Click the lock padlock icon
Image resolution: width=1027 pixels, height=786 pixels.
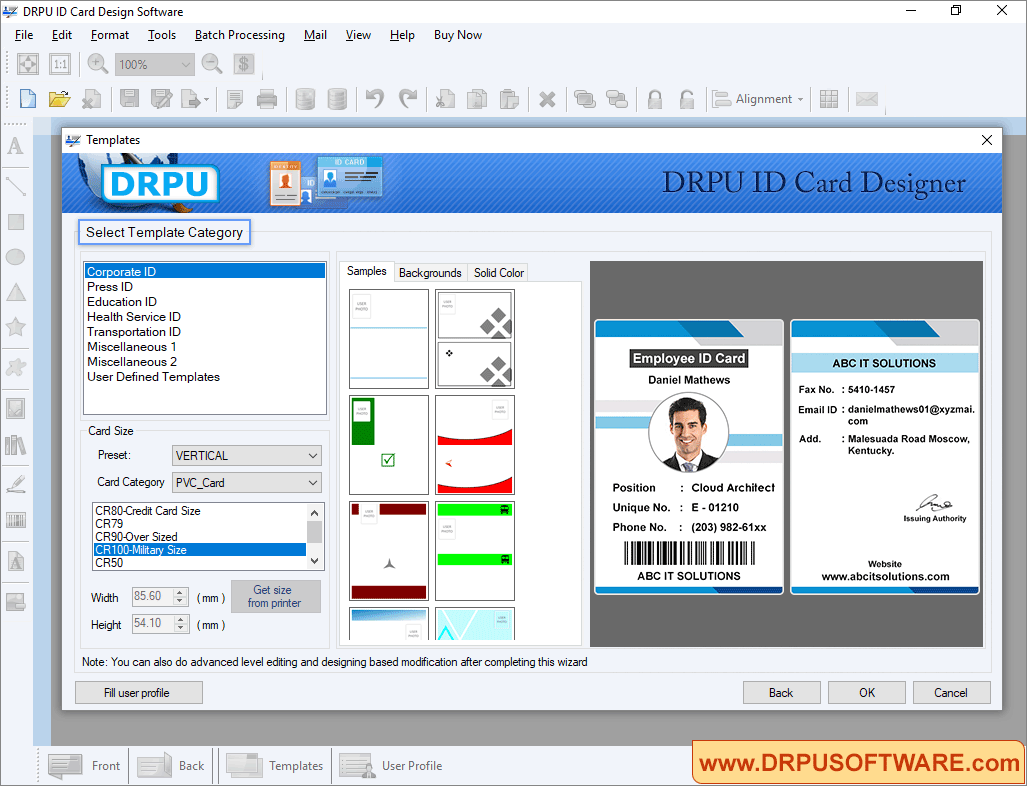pos(654,99)
